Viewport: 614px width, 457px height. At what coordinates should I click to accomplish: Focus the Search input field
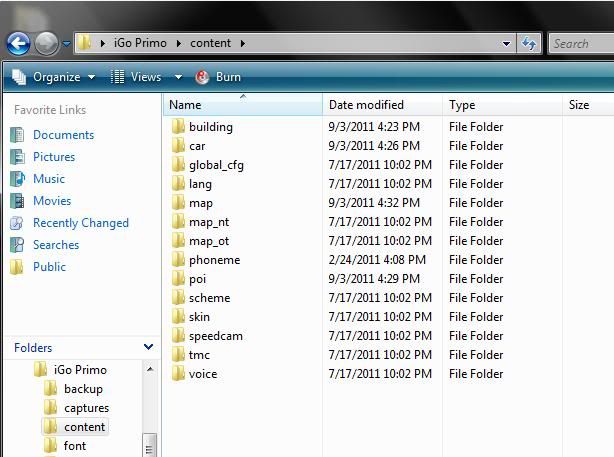(x=581, y=43)
